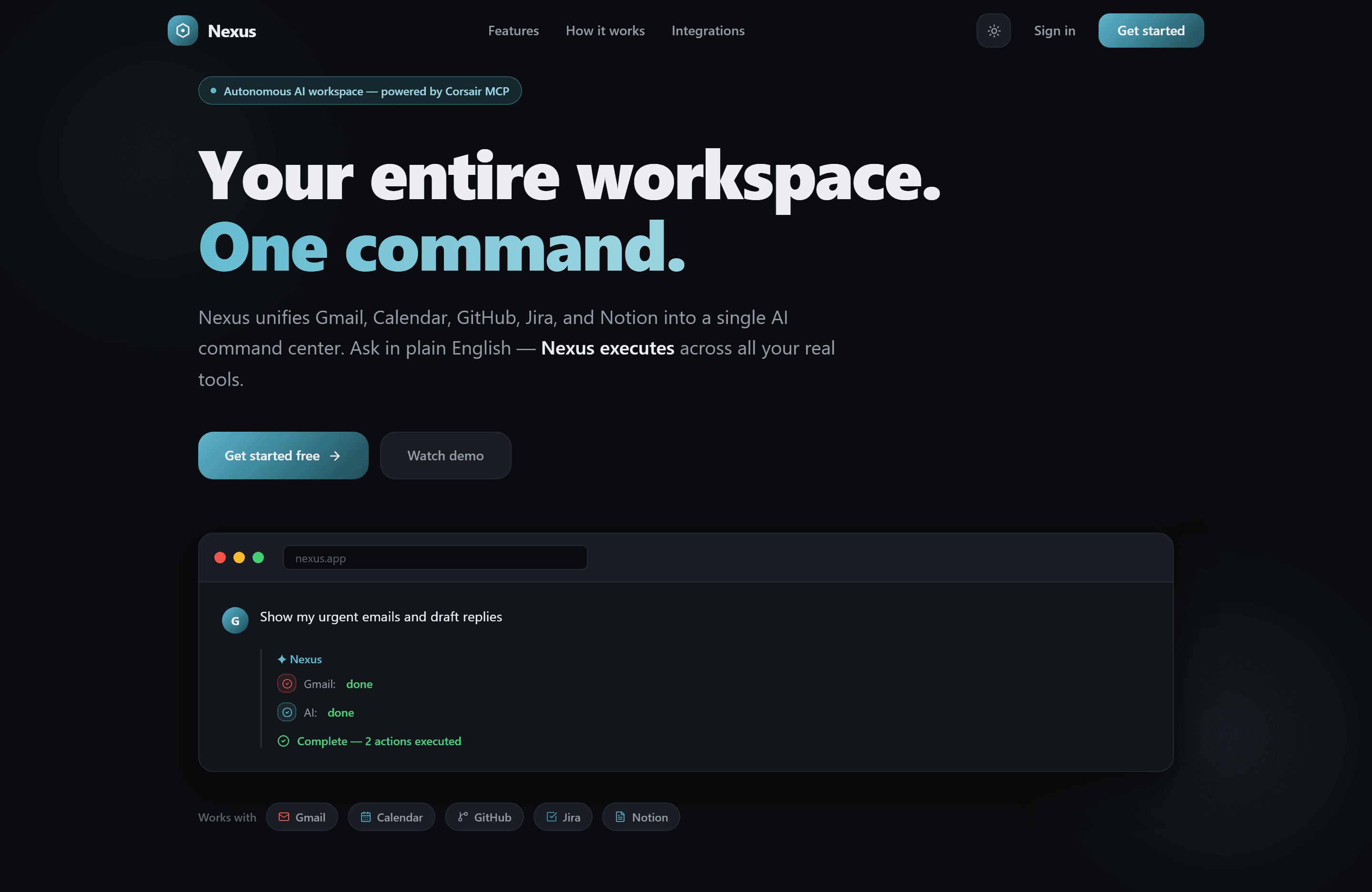Click the sparkle icon beside Nexus label

point(282,659)
